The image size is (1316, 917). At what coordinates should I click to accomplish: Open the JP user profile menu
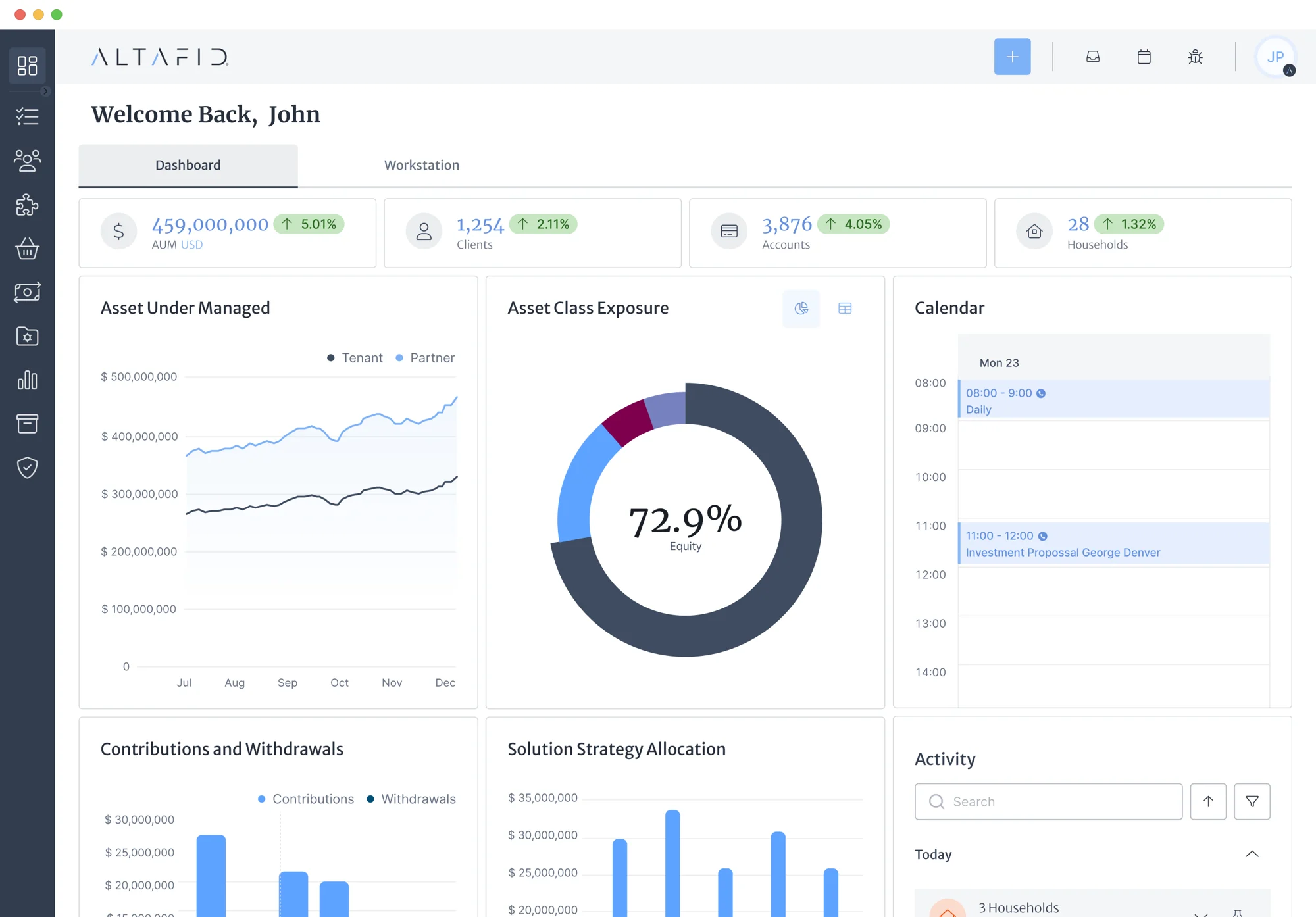pos(1275,57)
